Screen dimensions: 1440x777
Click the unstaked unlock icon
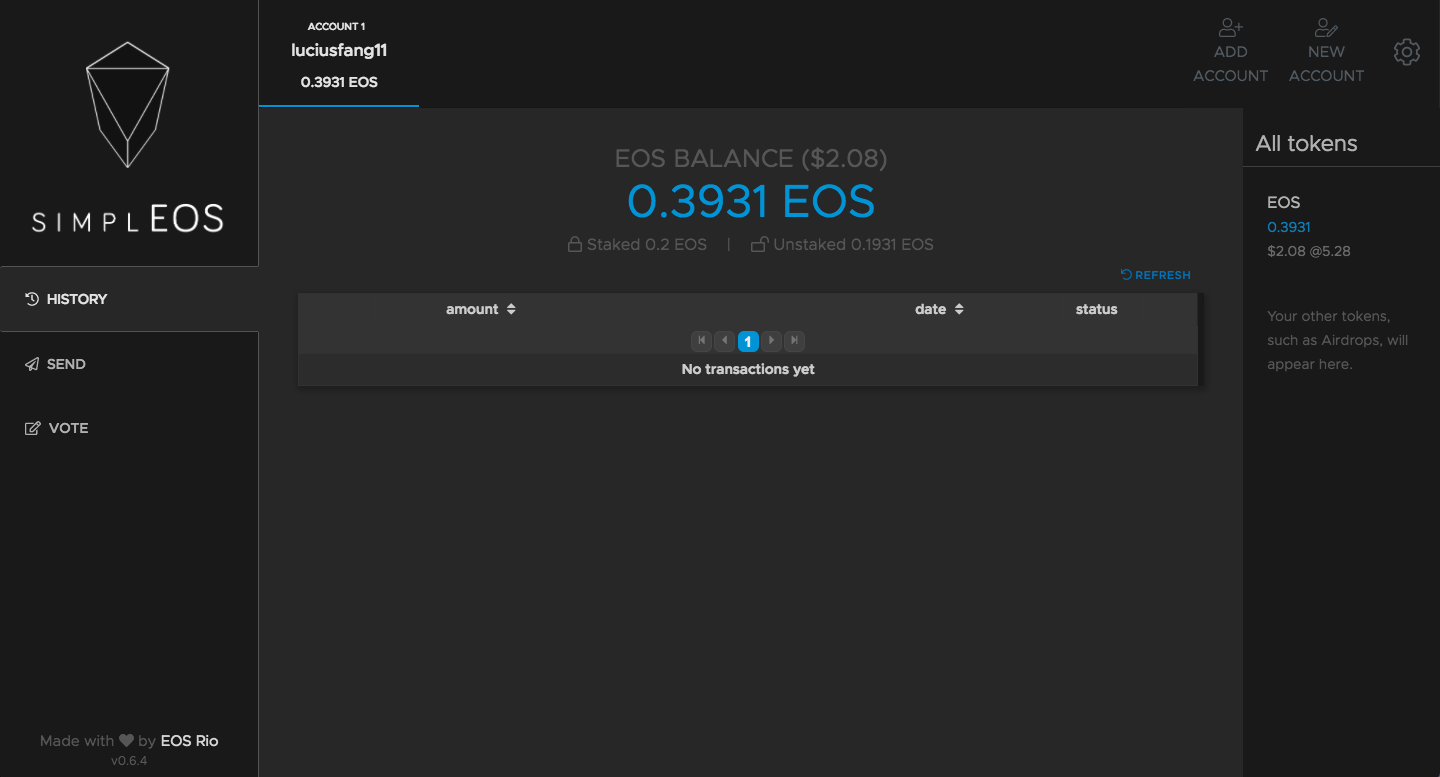click(x=760, y=244)
